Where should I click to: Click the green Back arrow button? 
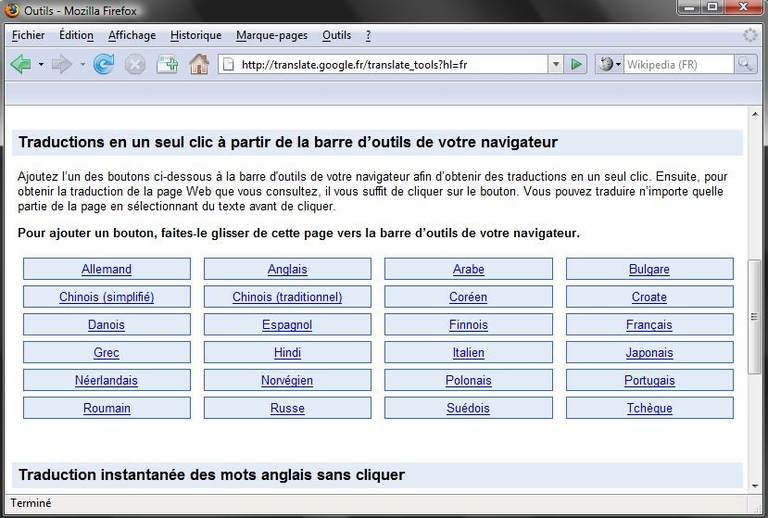[x=21, y=64]
